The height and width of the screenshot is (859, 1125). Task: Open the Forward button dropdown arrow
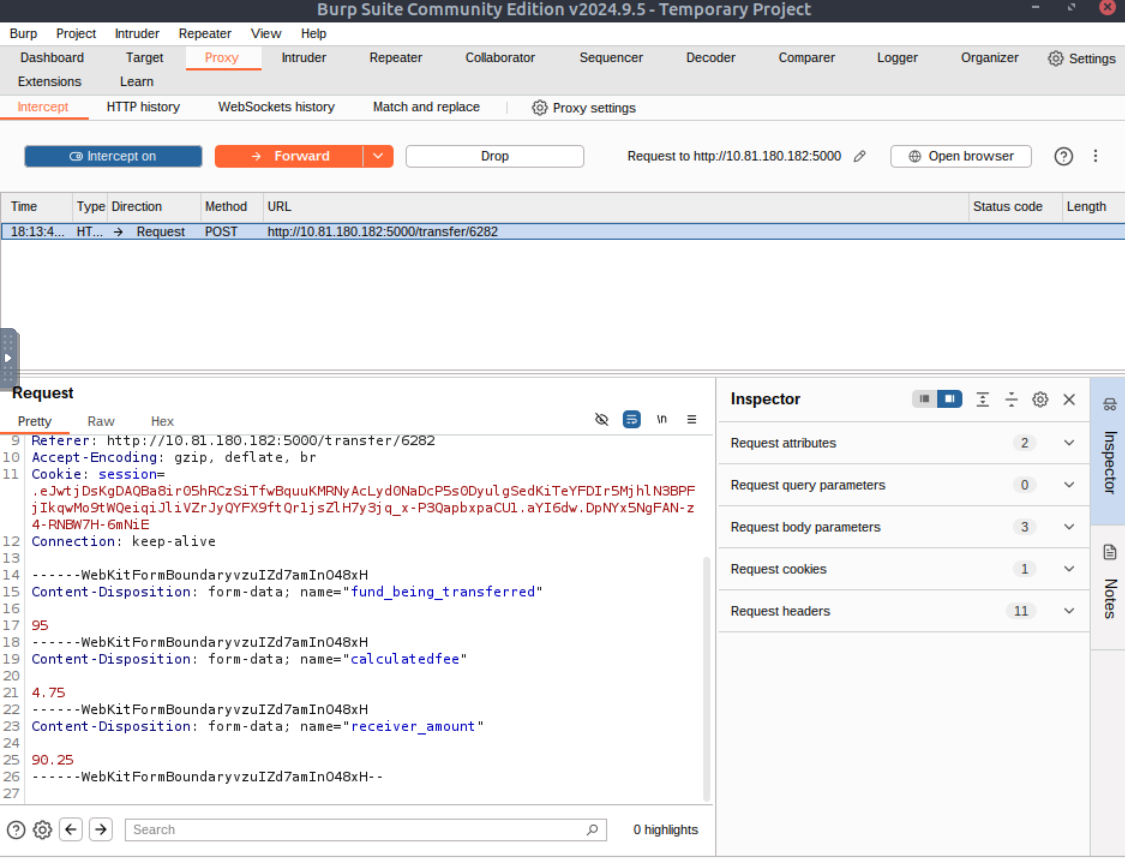tap(378, 156)
